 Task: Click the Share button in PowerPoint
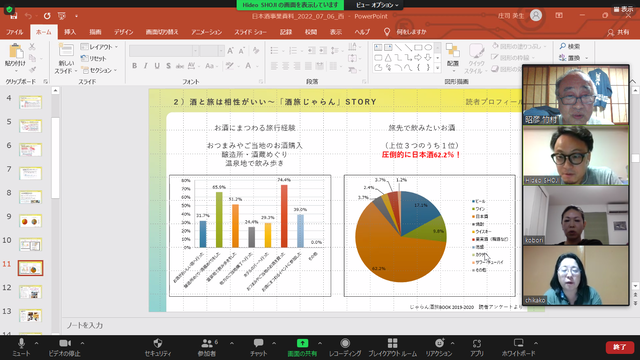point(618,32)
